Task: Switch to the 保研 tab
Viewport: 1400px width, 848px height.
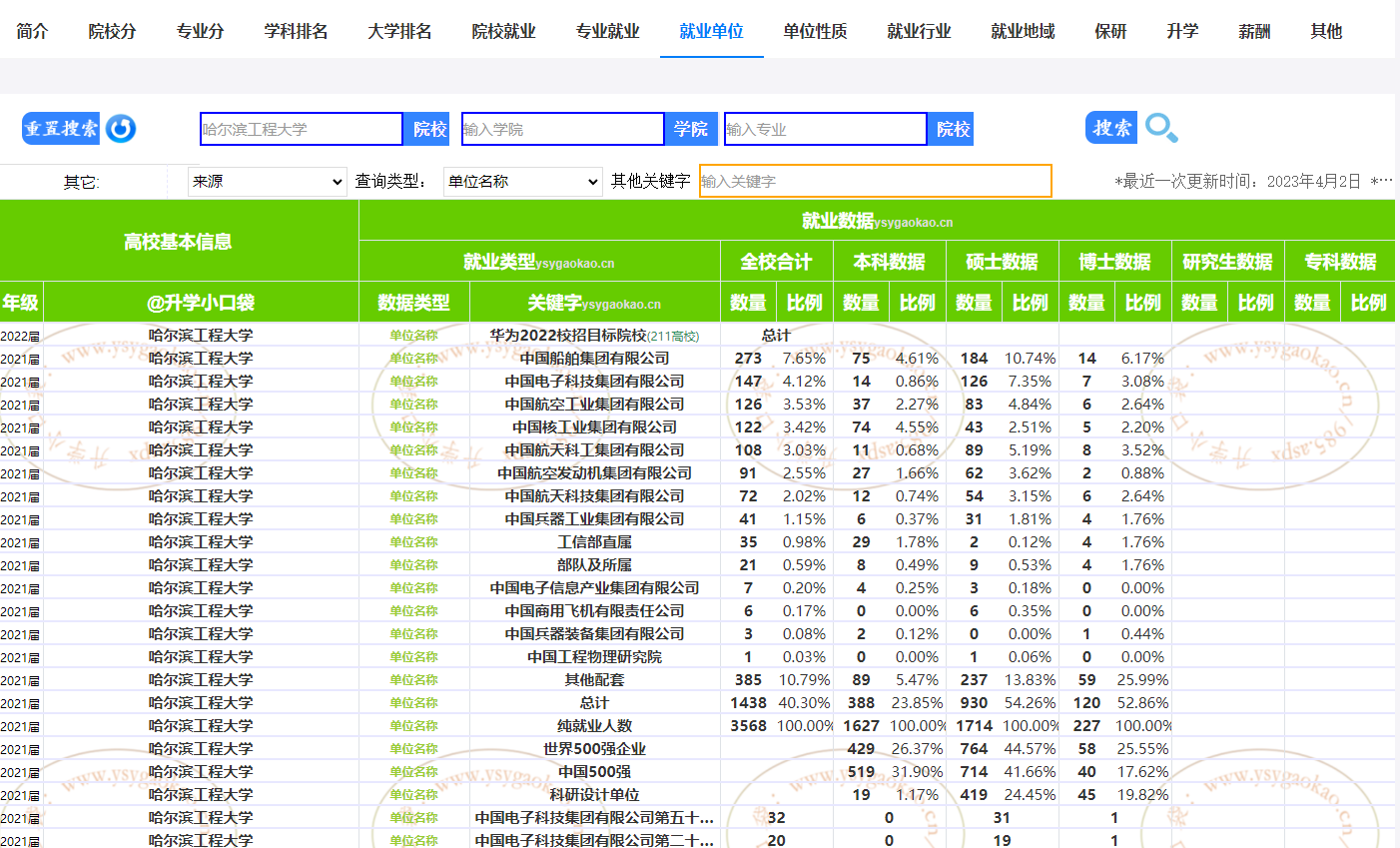Action: pos(1110,31)
